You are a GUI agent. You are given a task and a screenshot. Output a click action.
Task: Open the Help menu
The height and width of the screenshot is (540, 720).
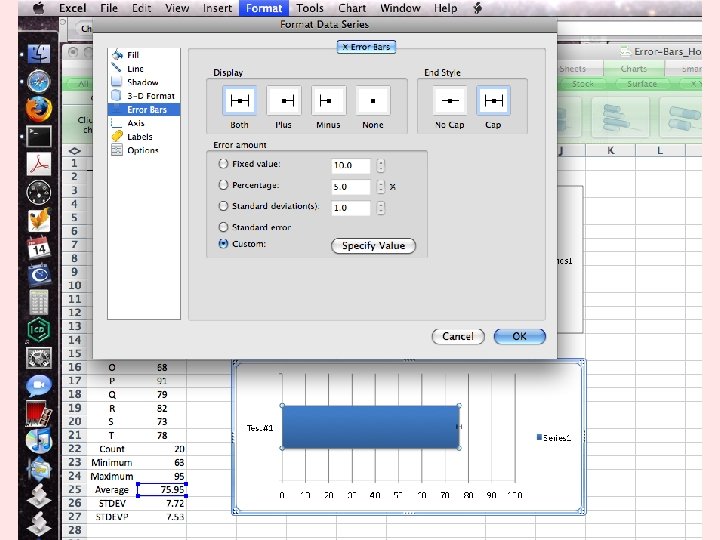tap(445, 8)
